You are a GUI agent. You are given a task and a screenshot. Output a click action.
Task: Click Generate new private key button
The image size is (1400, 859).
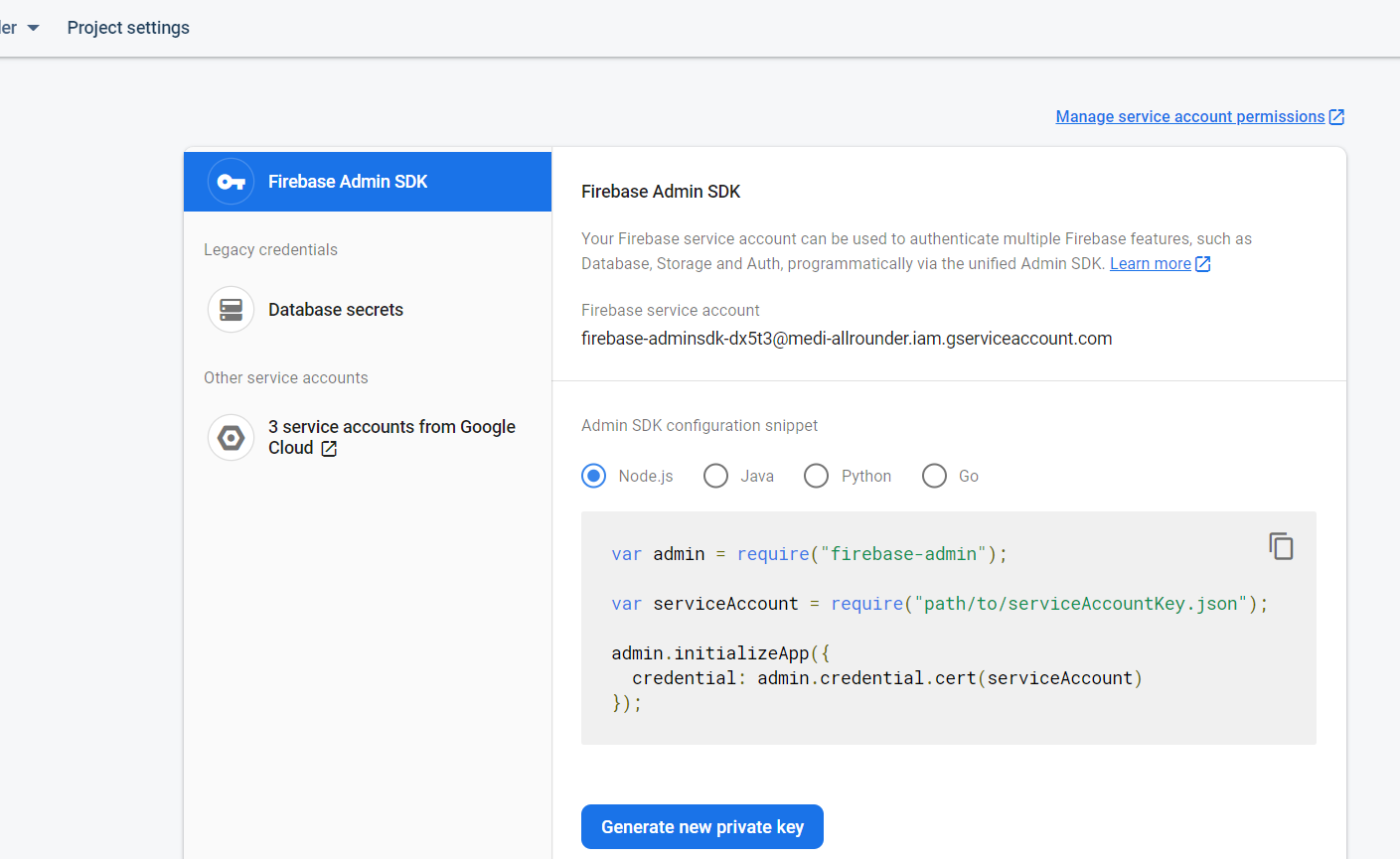point(702,827)
